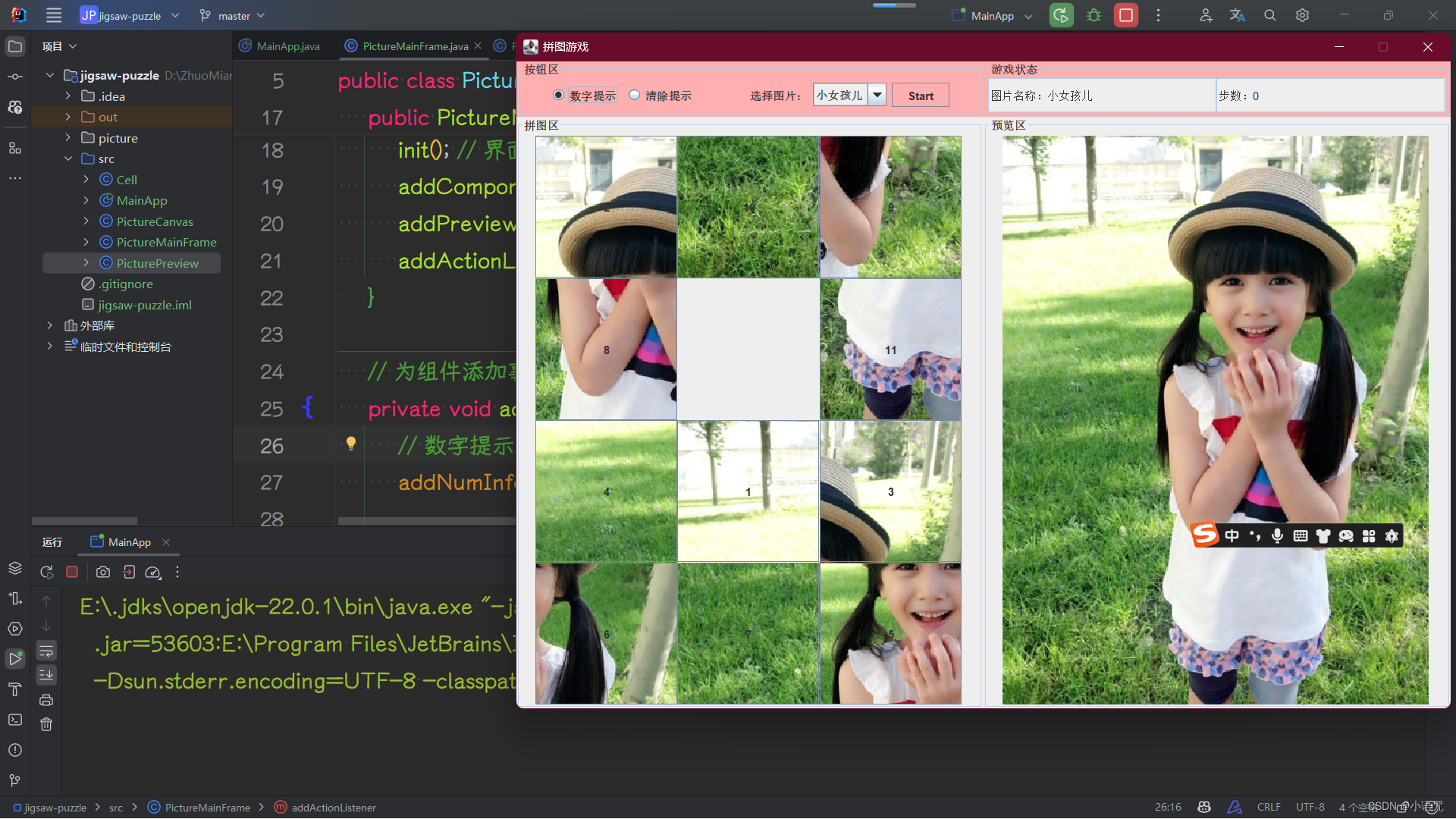Click the Stop MainApp red button
Viewport: 1456px width, 819px height.
1125,15
